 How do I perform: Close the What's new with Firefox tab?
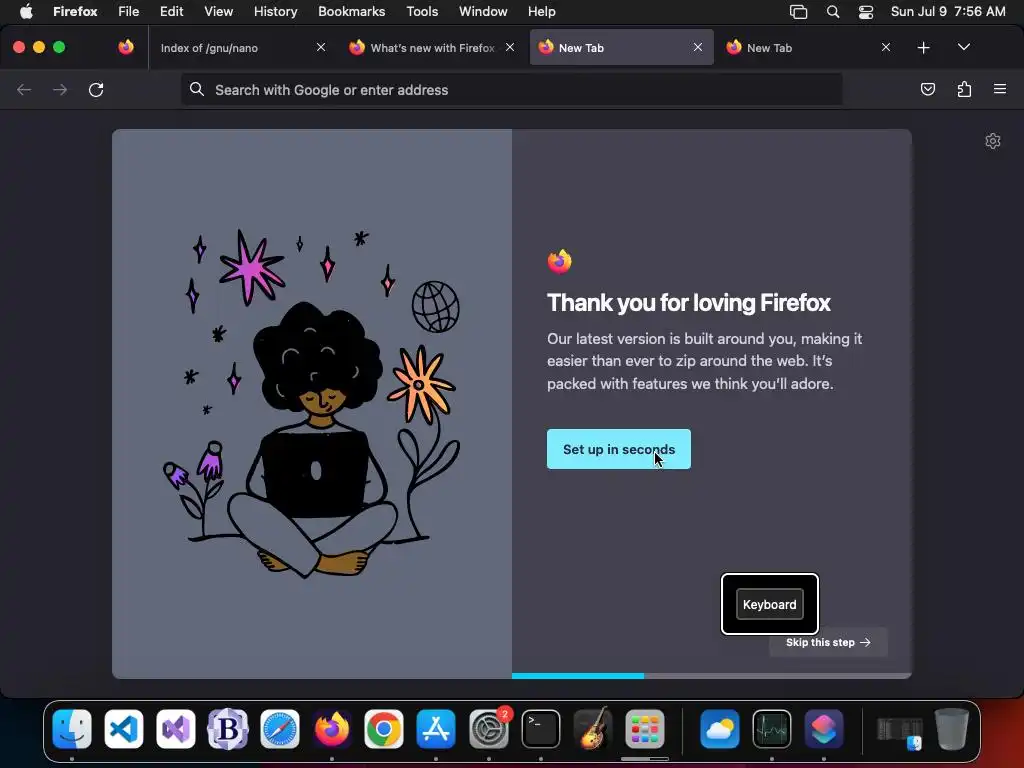509,47
